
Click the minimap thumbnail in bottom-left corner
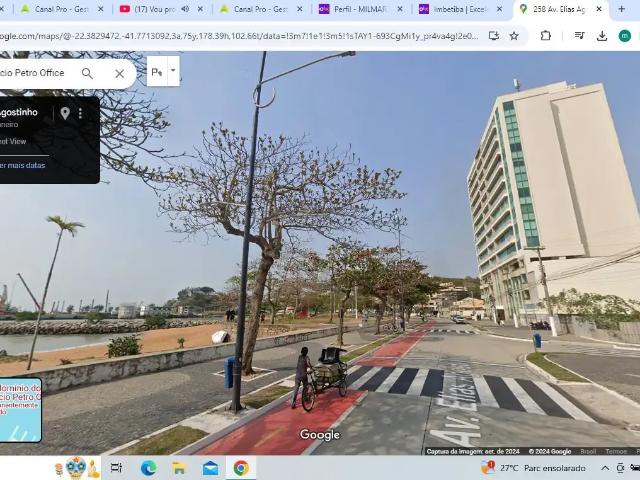[20, 410]
